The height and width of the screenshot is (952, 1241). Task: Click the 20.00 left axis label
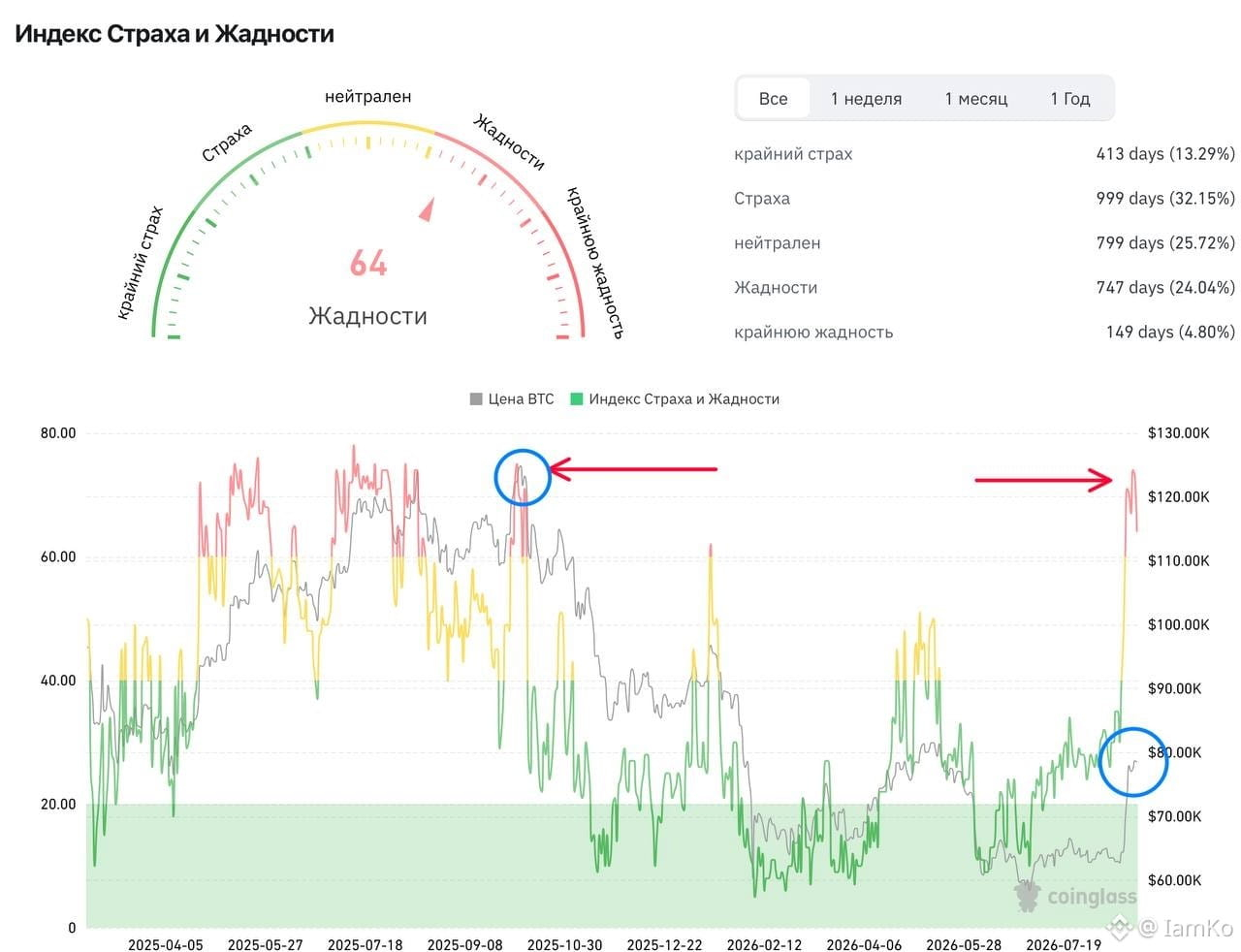(x=58, y=805)
